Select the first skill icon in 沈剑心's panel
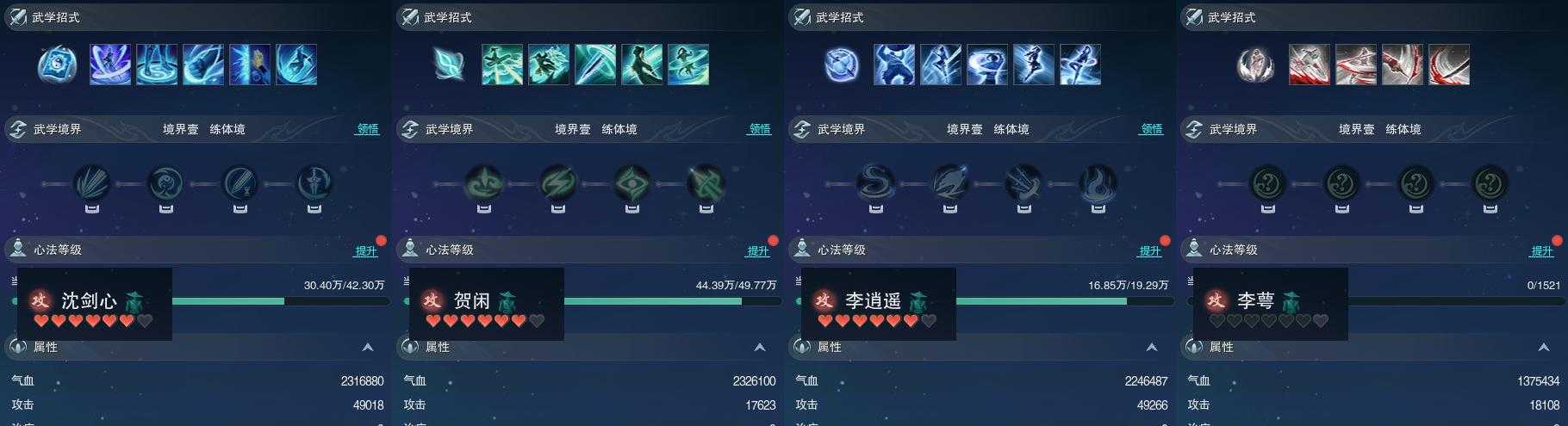 tap(58, 65)
